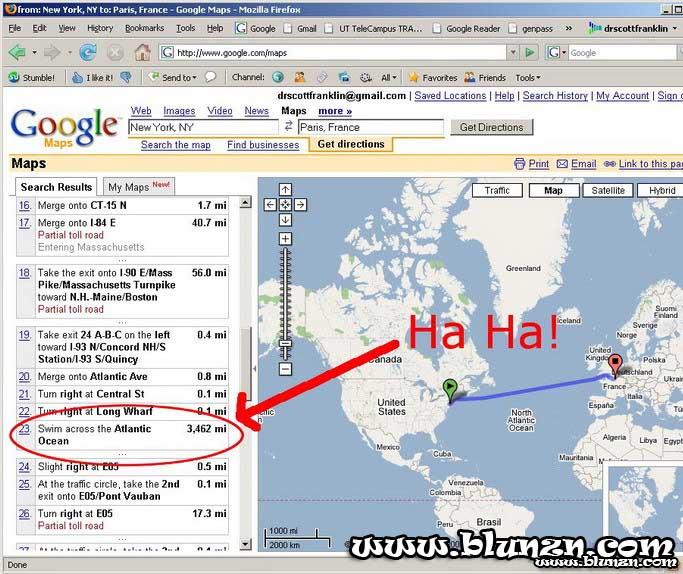Toggle the Traffic map overlay
This screenshot has width=683, height=574.
tap(497, 190)
